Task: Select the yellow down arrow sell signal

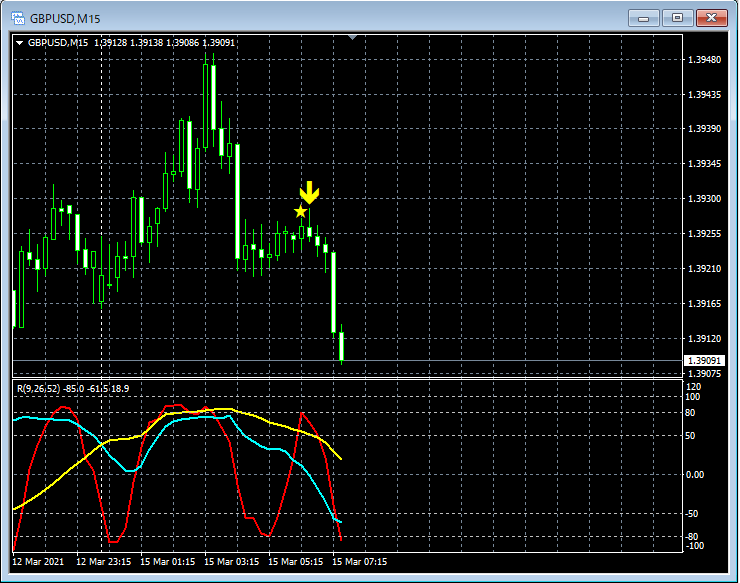Action: click(310, 193)
